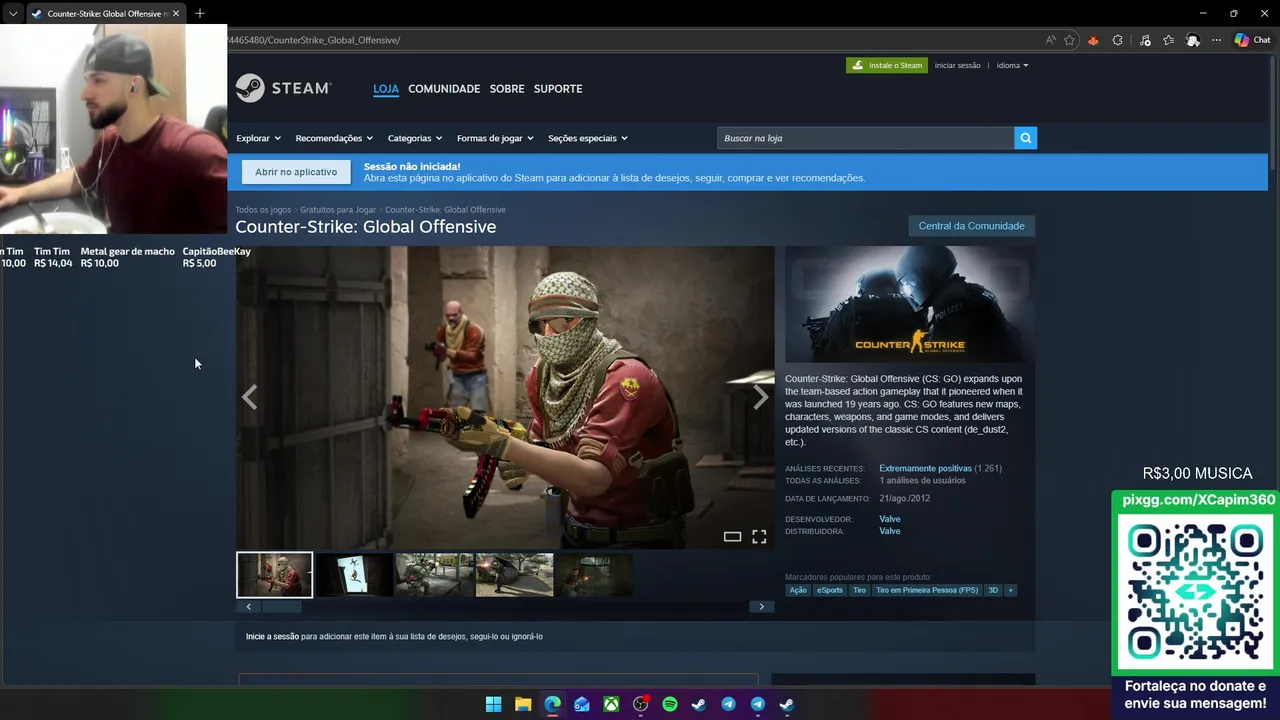Open Spotify from the taskbar
Screen dimensions: 1280x720
click(670, 704)
